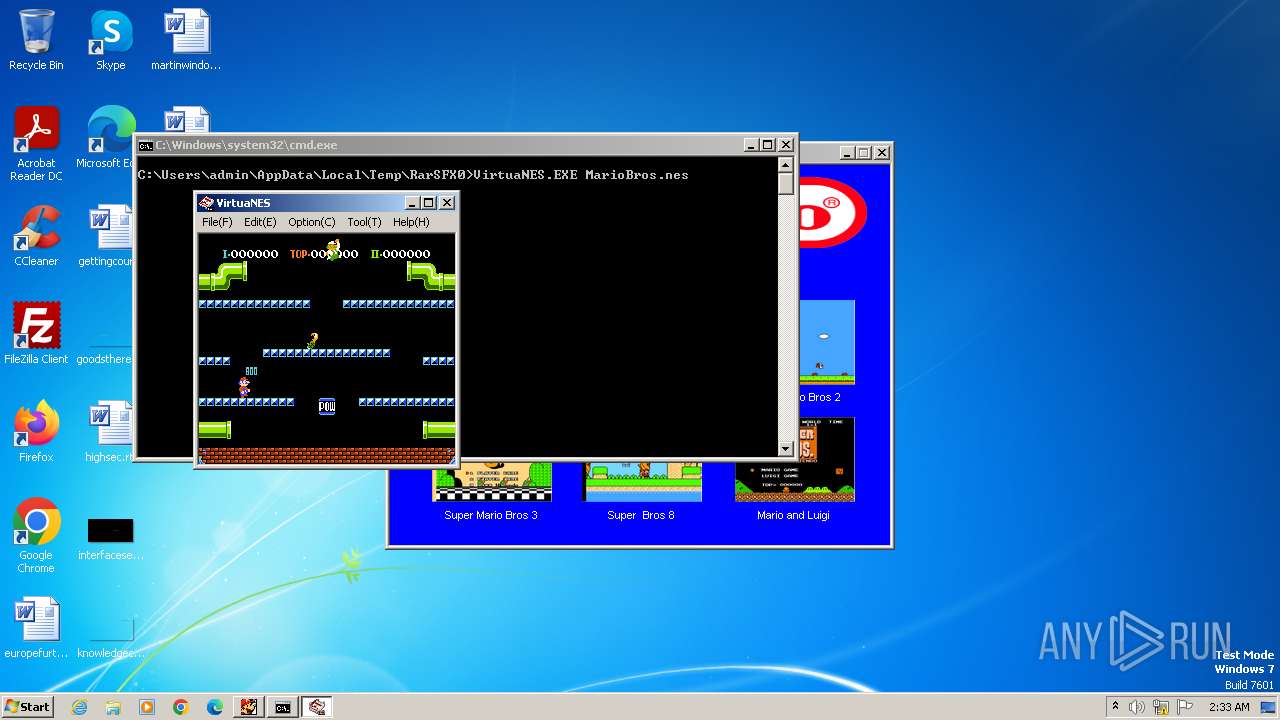Open Chrome from the taskbar
Viewport: 1280px width, 720px height.
(181, 707)
